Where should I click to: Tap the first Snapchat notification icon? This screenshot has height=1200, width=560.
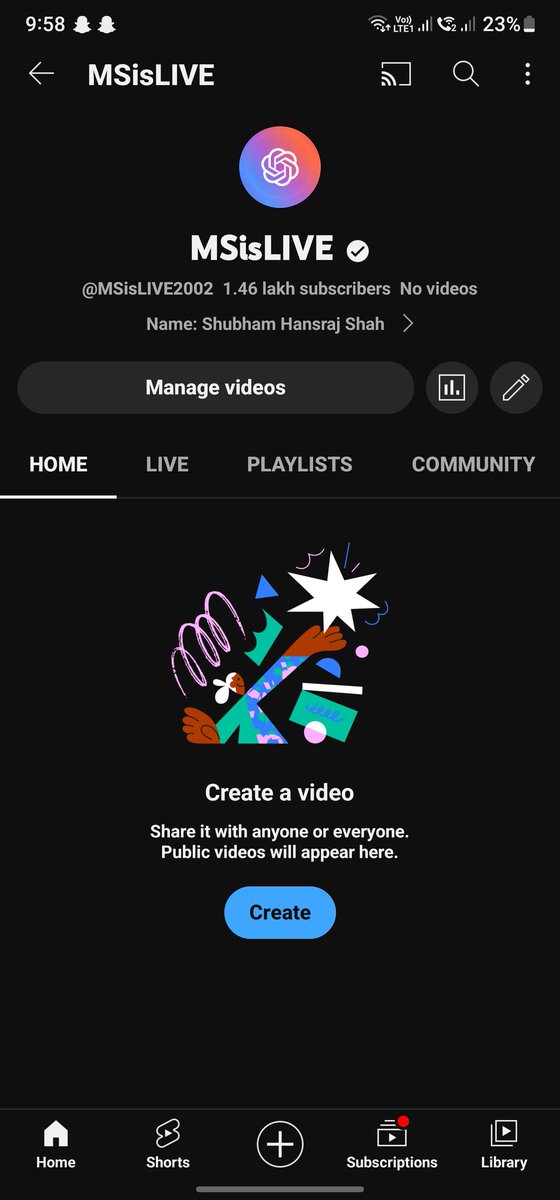click(82, 24)
